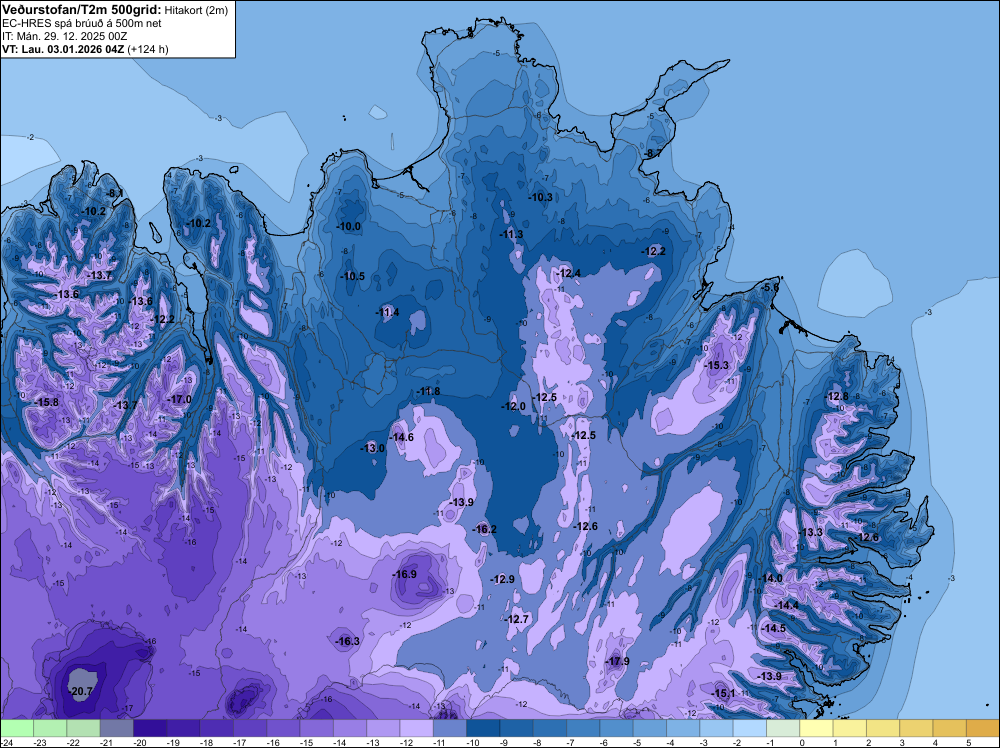Select the -10.3 temperature value
Viewport: 1000px width, 748px height.
541,197
